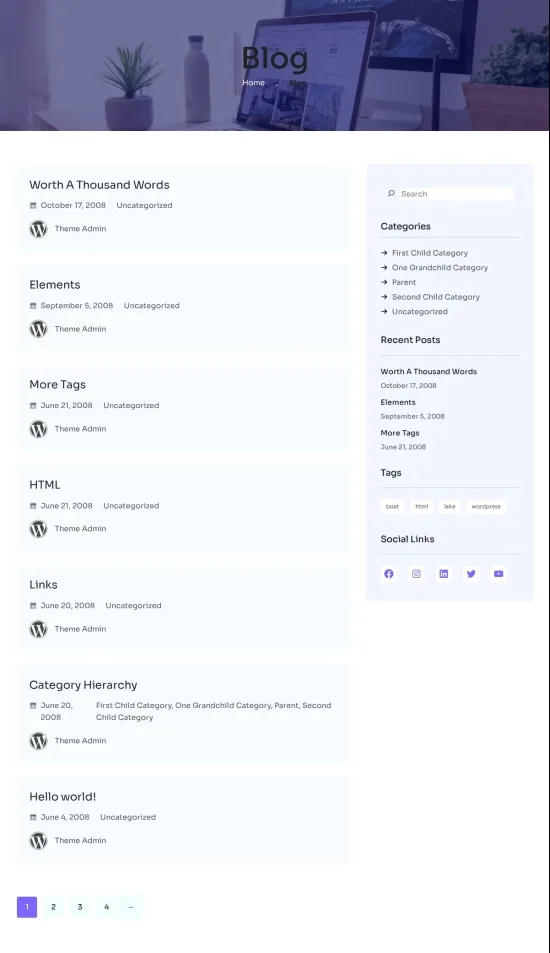Open More Tags in Recent Posts
This screenshot has height=953, width=550.
(x=400, y=433)
